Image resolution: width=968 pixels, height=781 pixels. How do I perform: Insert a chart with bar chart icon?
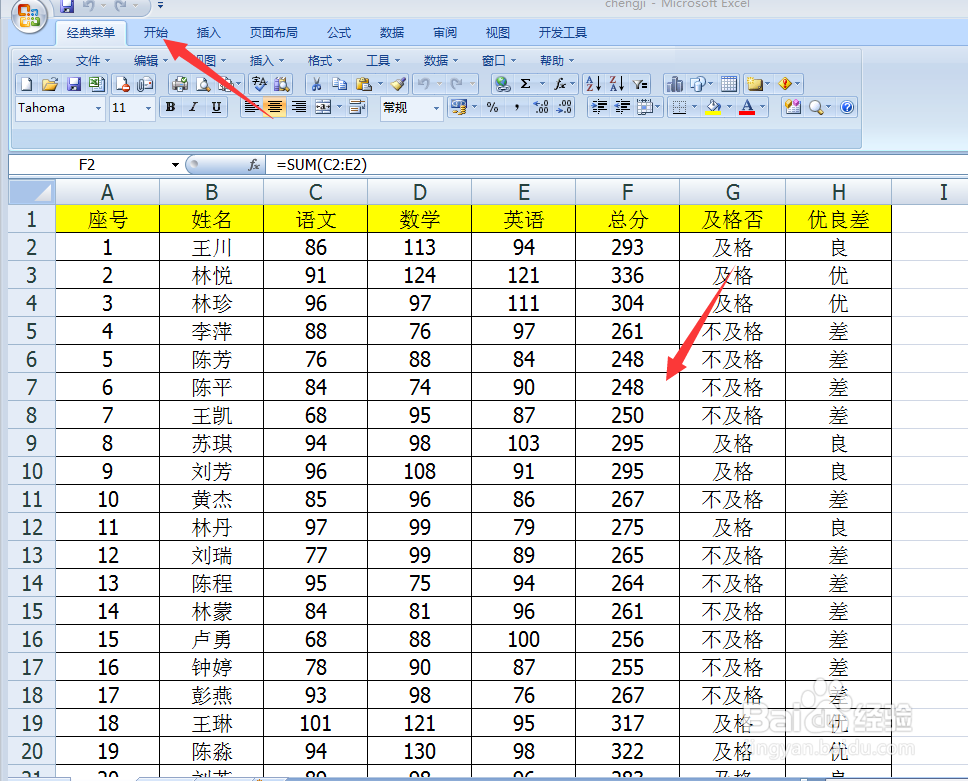(675, 84)
